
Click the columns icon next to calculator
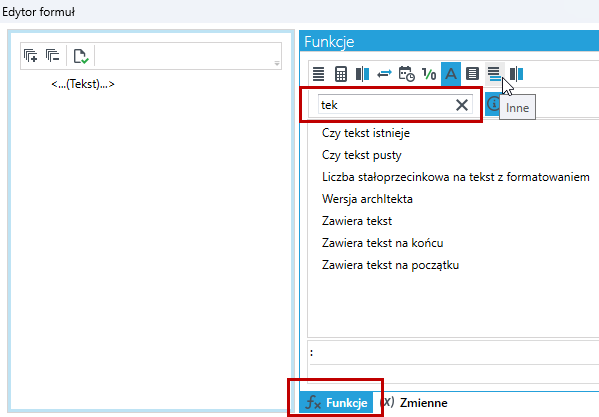click(363, 74)
